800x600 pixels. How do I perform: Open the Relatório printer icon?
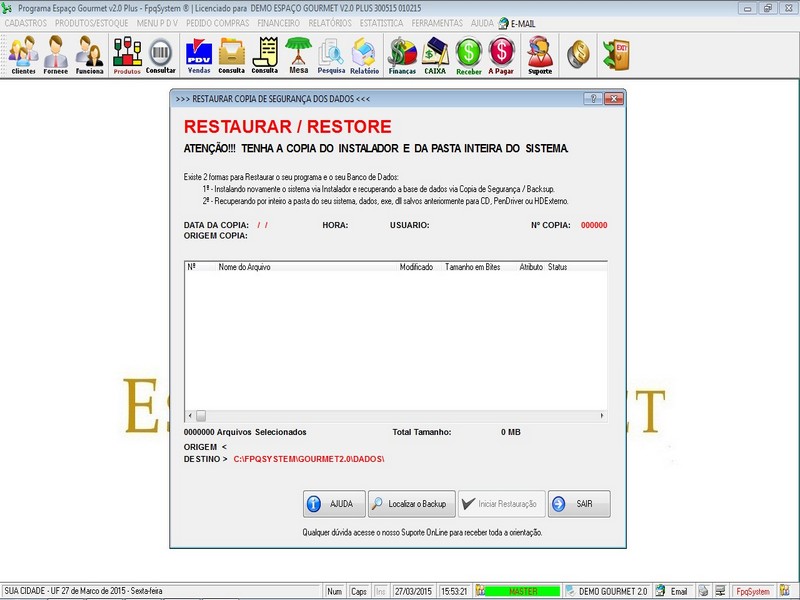click(364, 55)
